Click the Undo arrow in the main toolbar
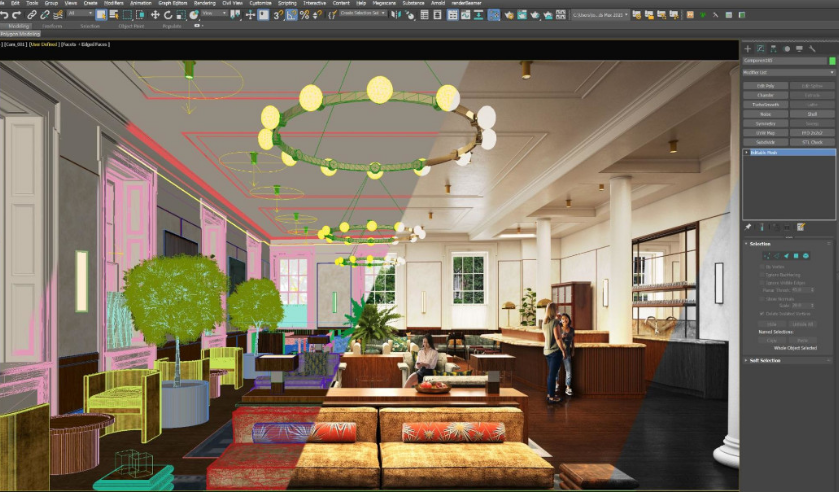 tap(5, 15)
